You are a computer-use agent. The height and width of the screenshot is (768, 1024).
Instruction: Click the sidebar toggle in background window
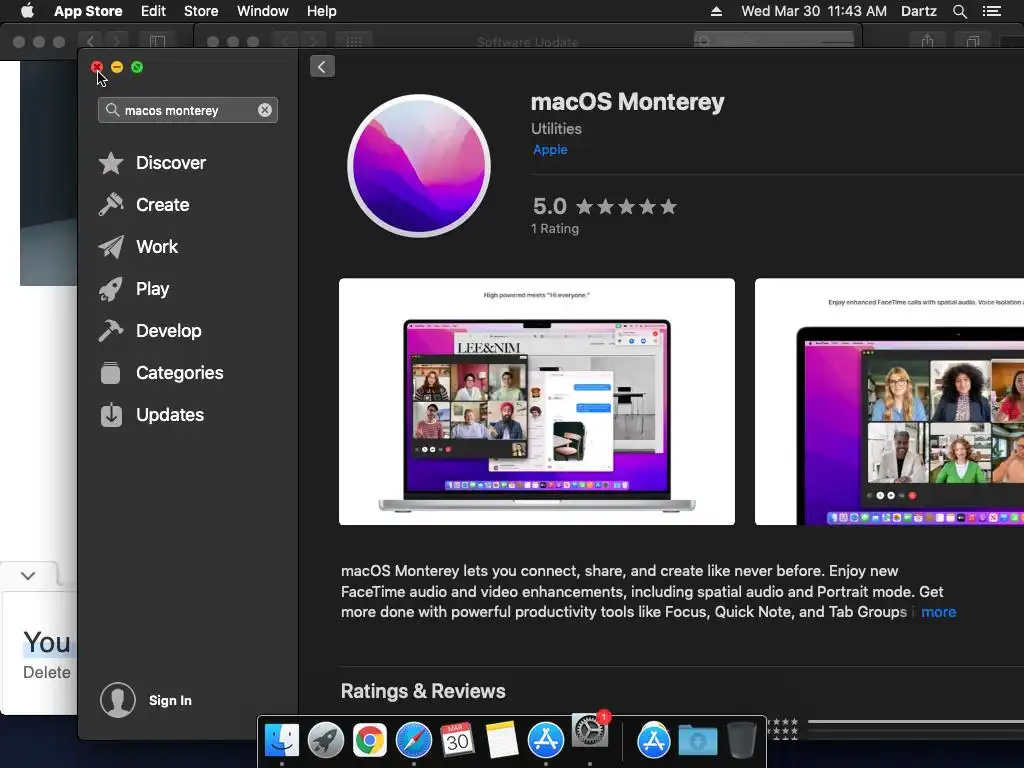point(157,42)
